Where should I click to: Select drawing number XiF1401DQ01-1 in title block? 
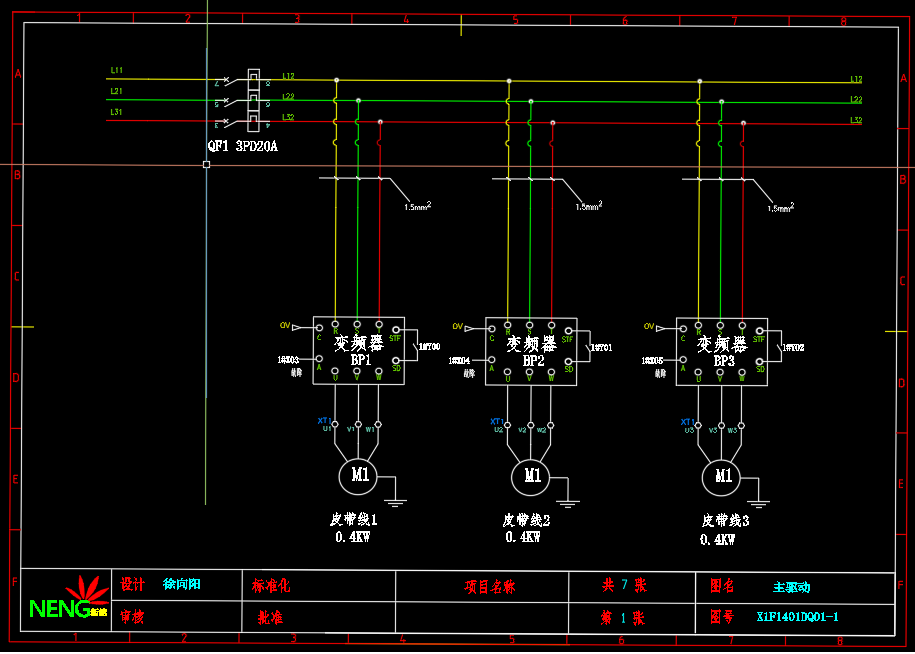797,617
